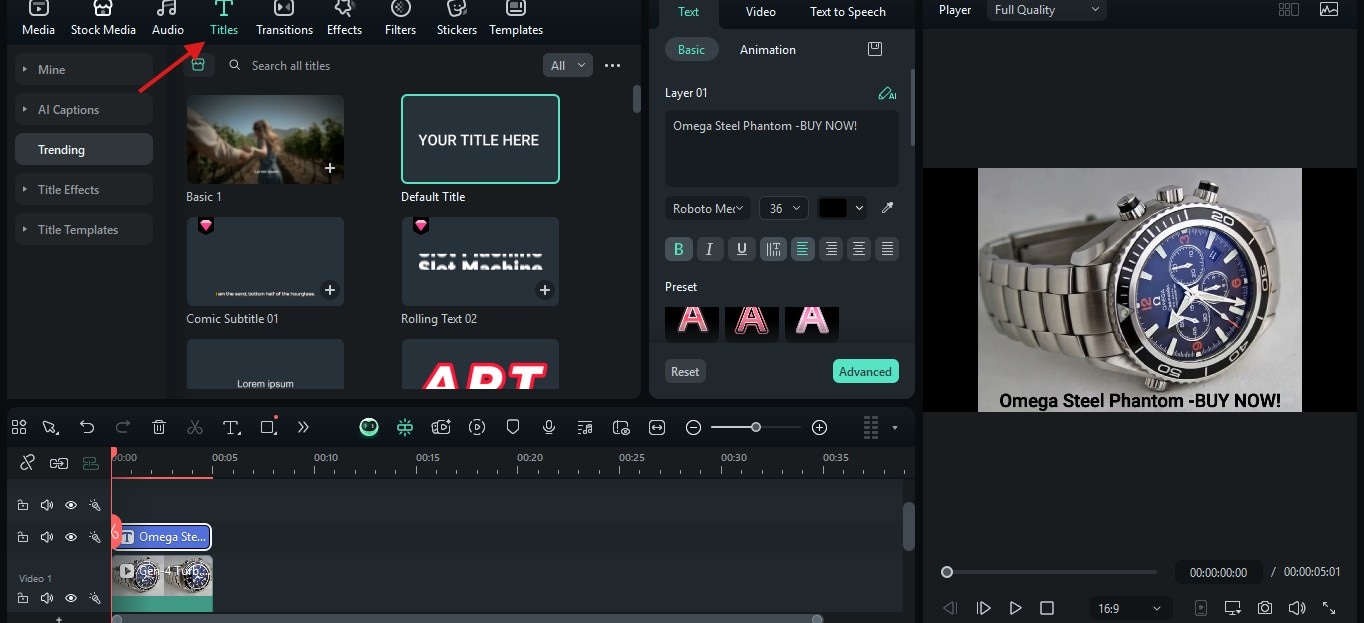Zoom in the timeline with plus icon
The width and height of the screenshot is (1364, 623).
pos(819,427)
